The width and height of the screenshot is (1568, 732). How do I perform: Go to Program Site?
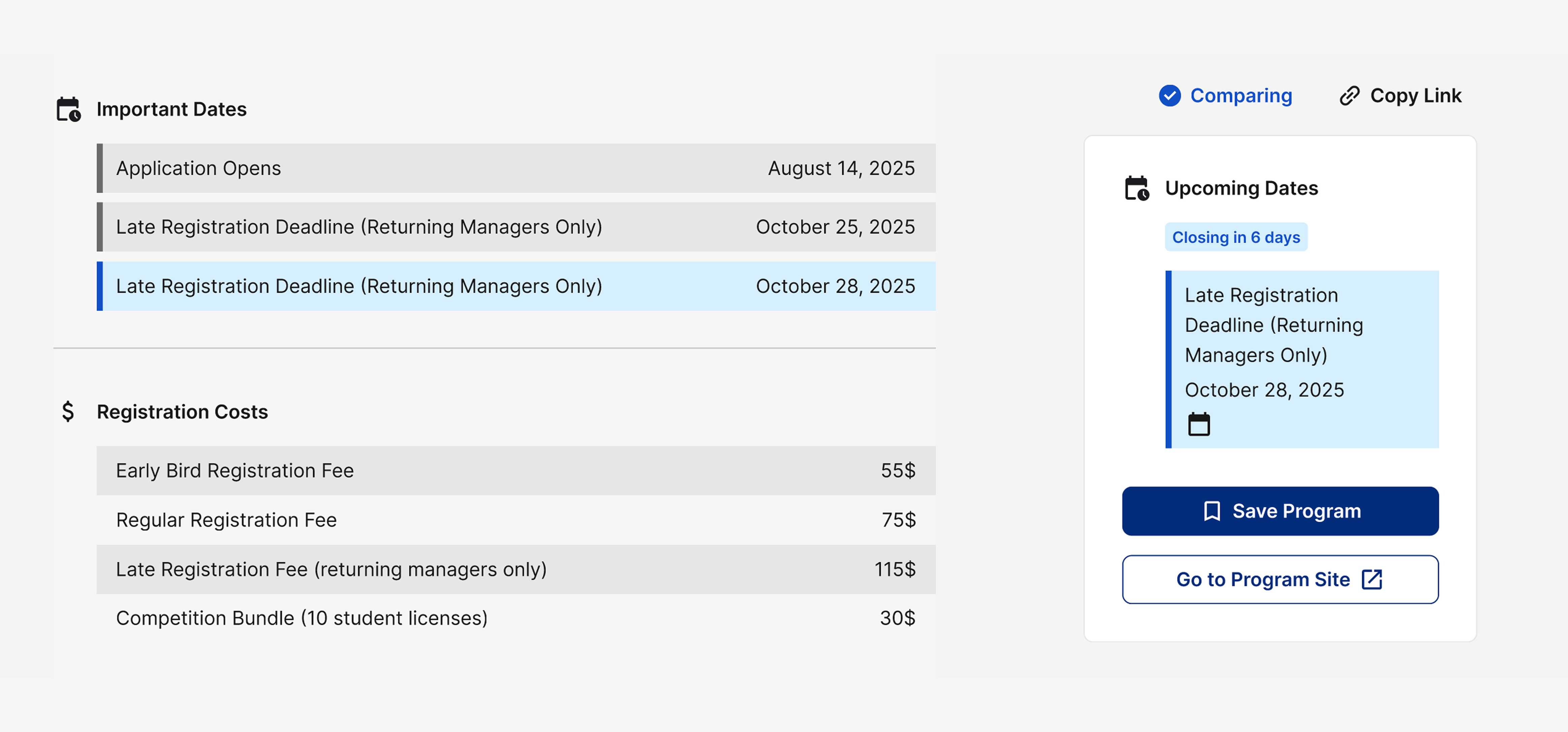click(x=1280, y=579)
